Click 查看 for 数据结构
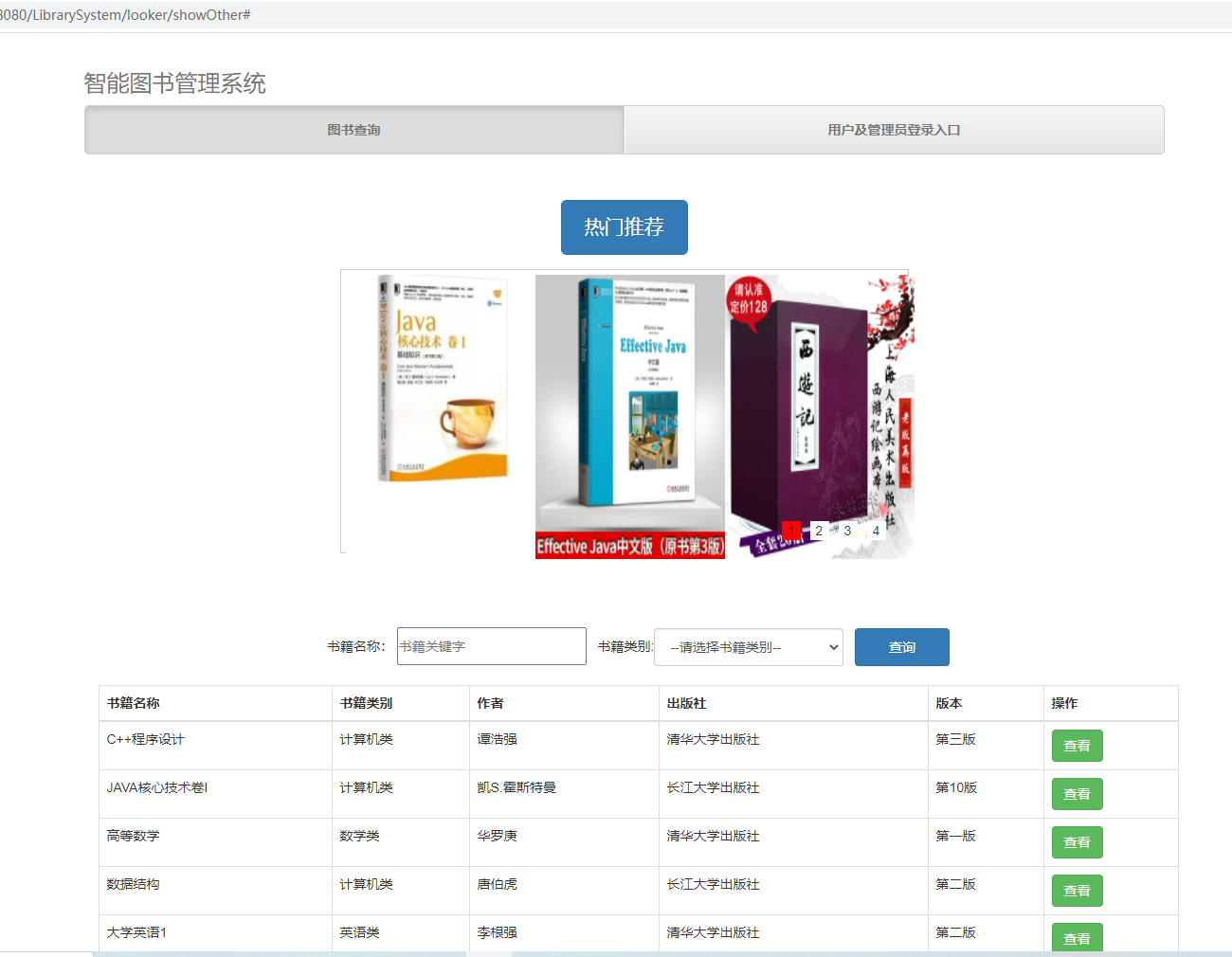The height and width of the screenshot is (957, 1232). (x=1077, y=891)
